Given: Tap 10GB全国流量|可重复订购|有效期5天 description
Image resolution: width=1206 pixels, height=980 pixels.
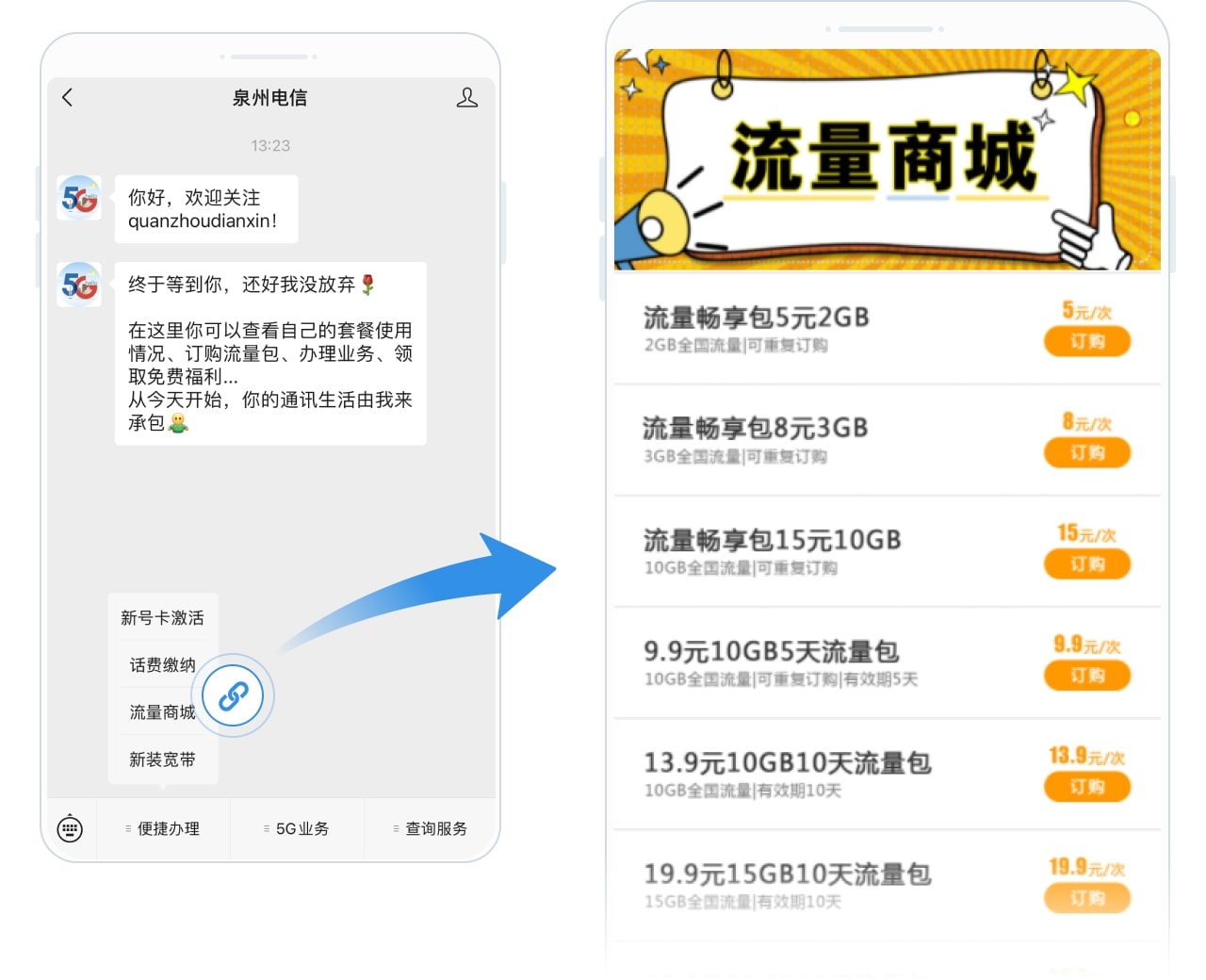Looking at the screenshot, I should pyautogui.click(x=781, y=679).
